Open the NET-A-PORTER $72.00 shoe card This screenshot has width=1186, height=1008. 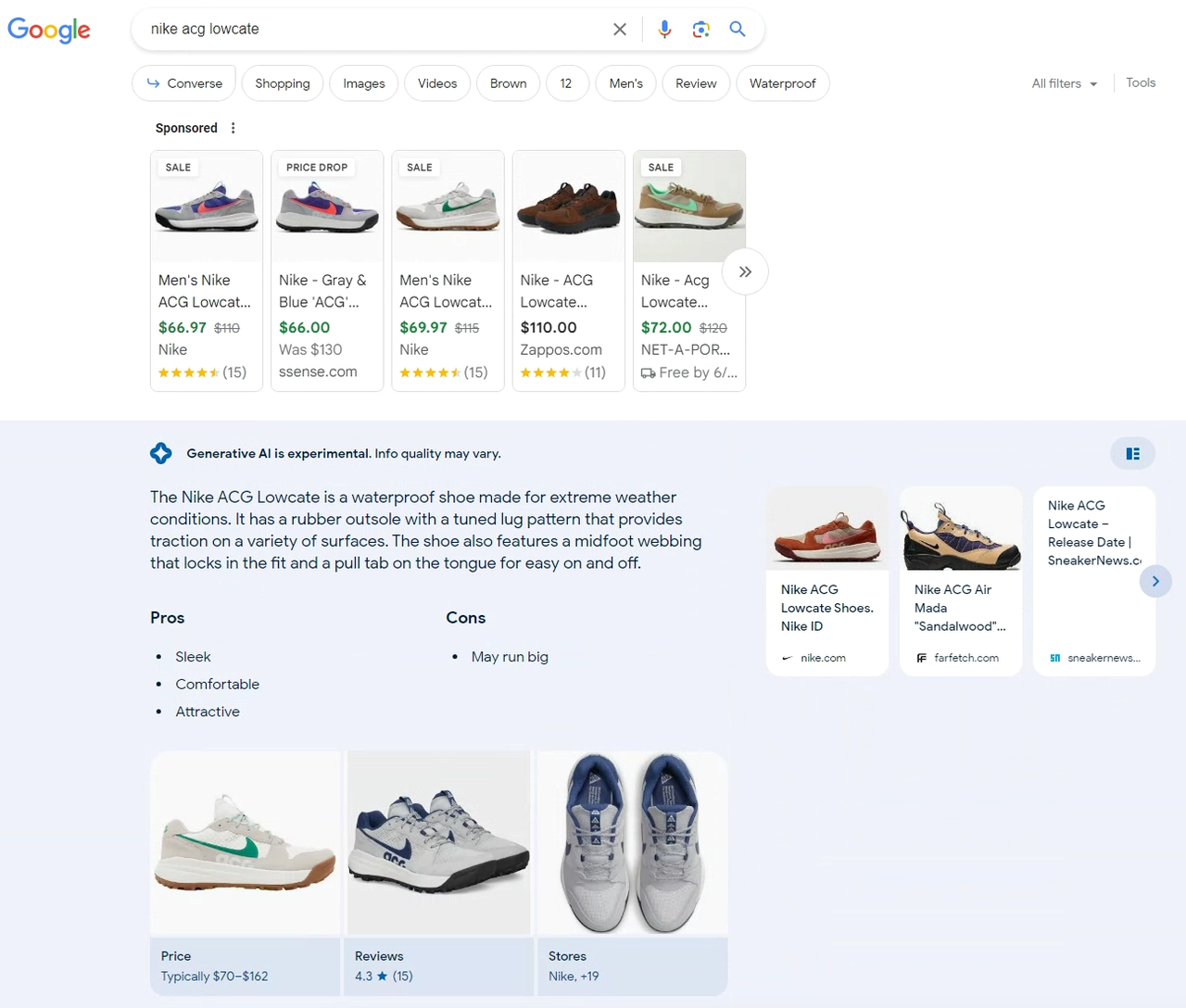[689, 271]
